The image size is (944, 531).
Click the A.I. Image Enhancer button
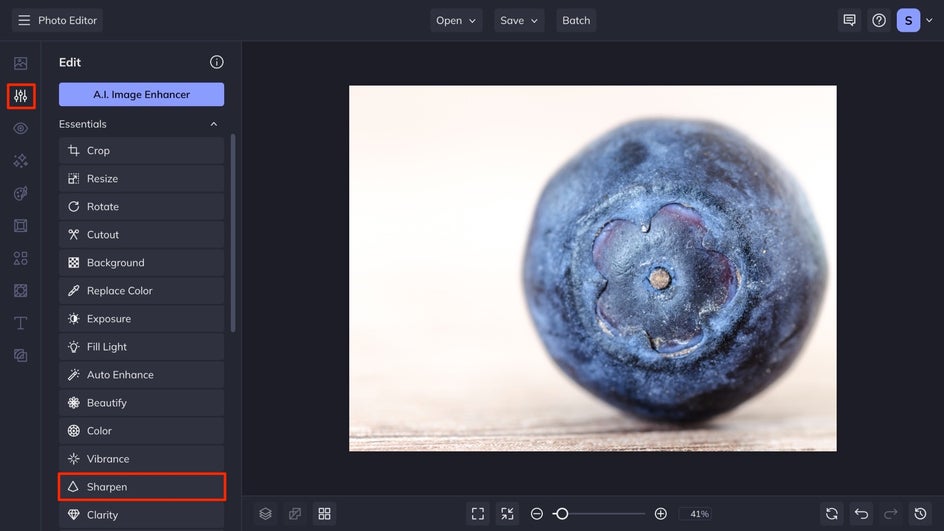click(x=141, y=95)
